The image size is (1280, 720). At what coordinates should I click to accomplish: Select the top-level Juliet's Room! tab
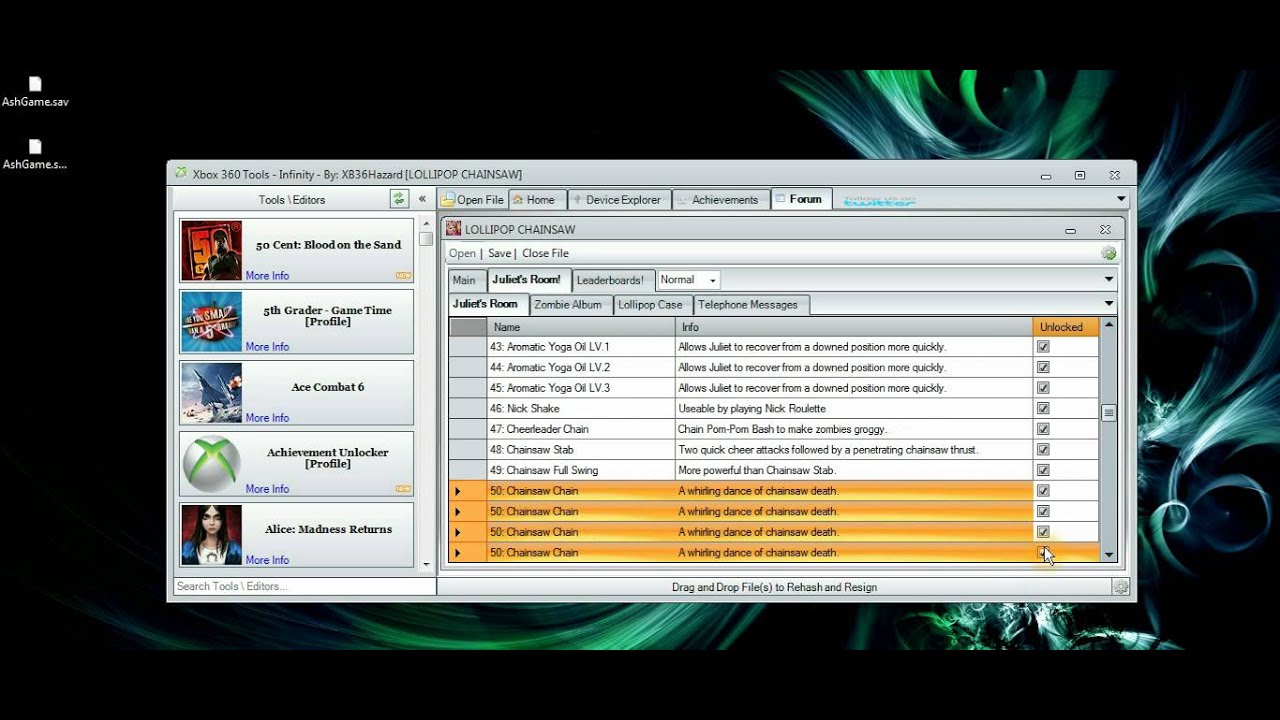[x=529, y=280]
